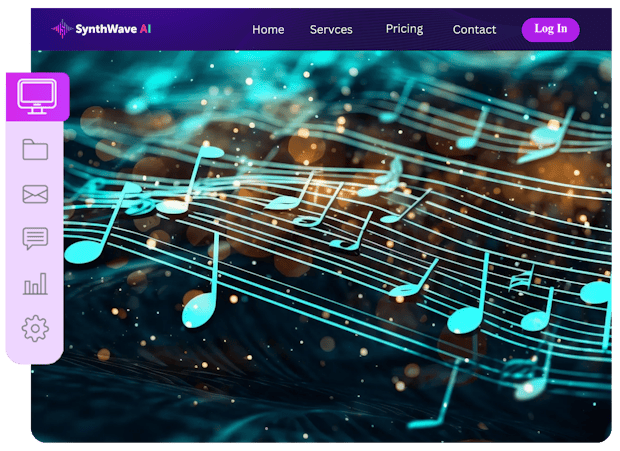Click the chat bubble messages icon

click(35, 238)
